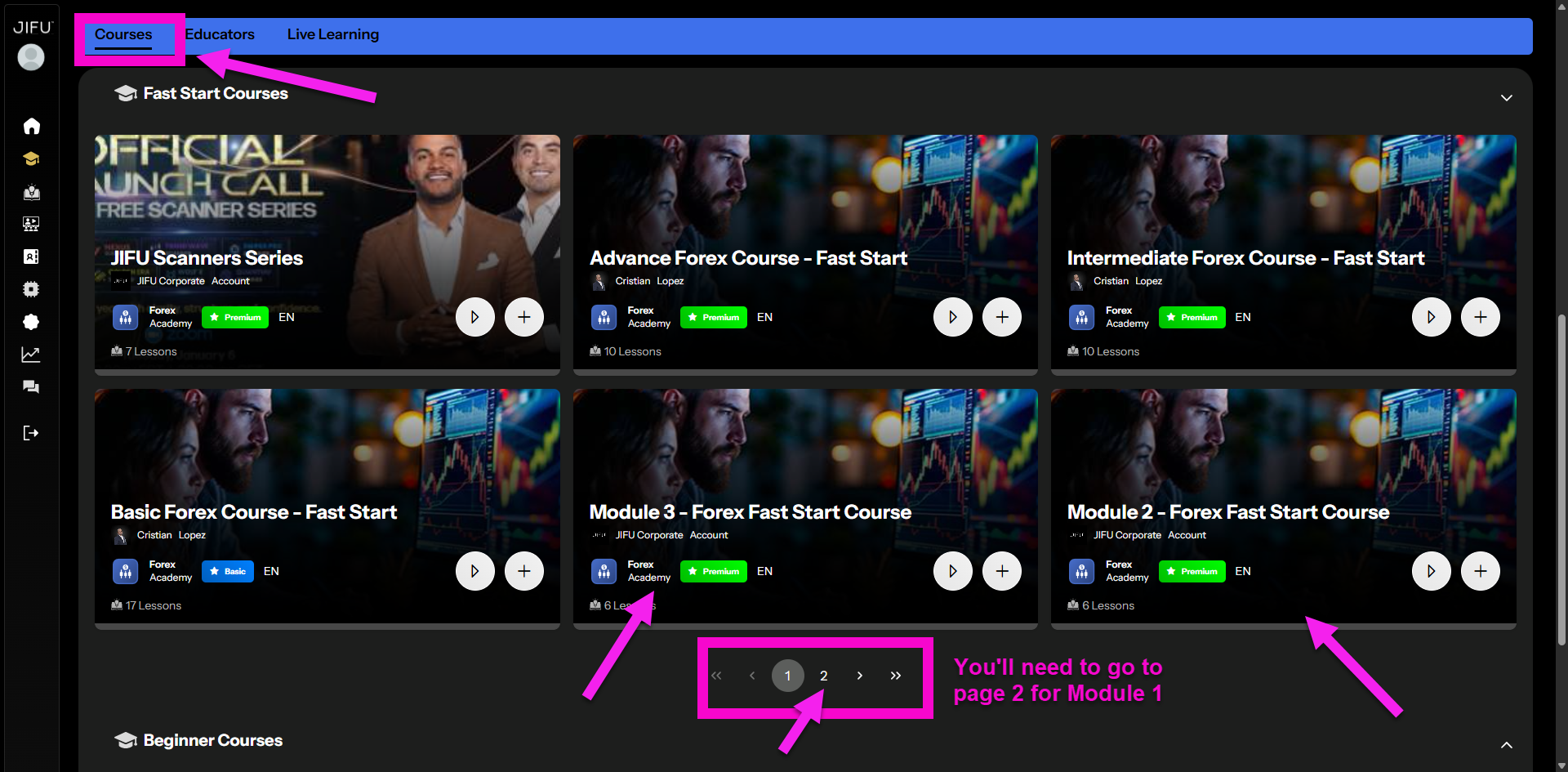This screenshot has width=1568, height=772.
Task: Play the JIFU Scanners Series course
Action: (474, 317)
